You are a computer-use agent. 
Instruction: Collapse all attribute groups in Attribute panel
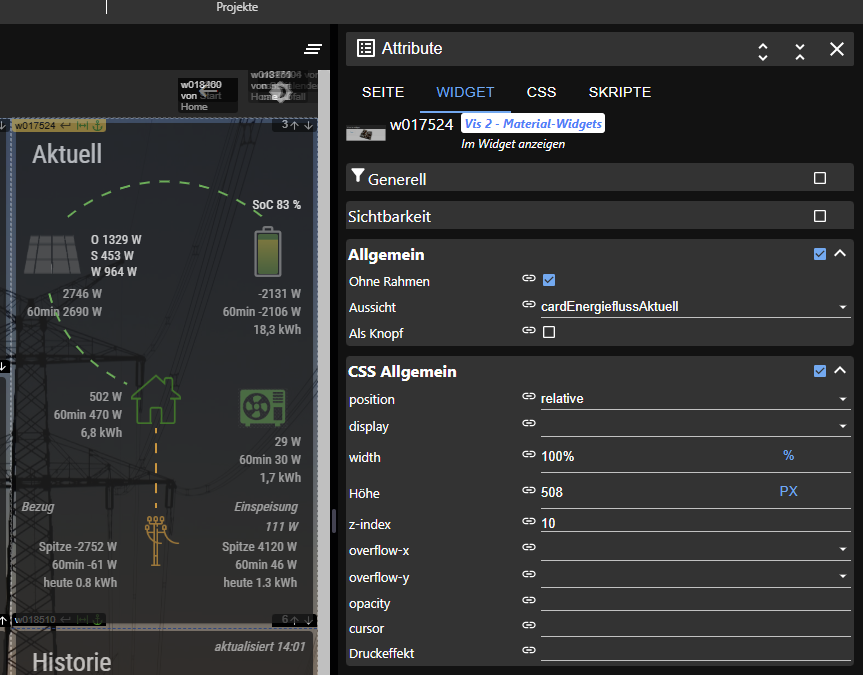[799, 50]
